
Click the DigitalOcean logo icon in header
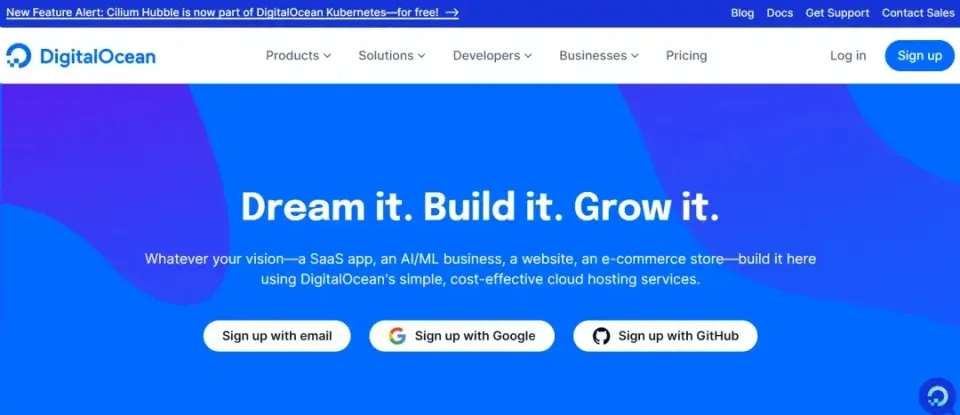pos(18,56)
